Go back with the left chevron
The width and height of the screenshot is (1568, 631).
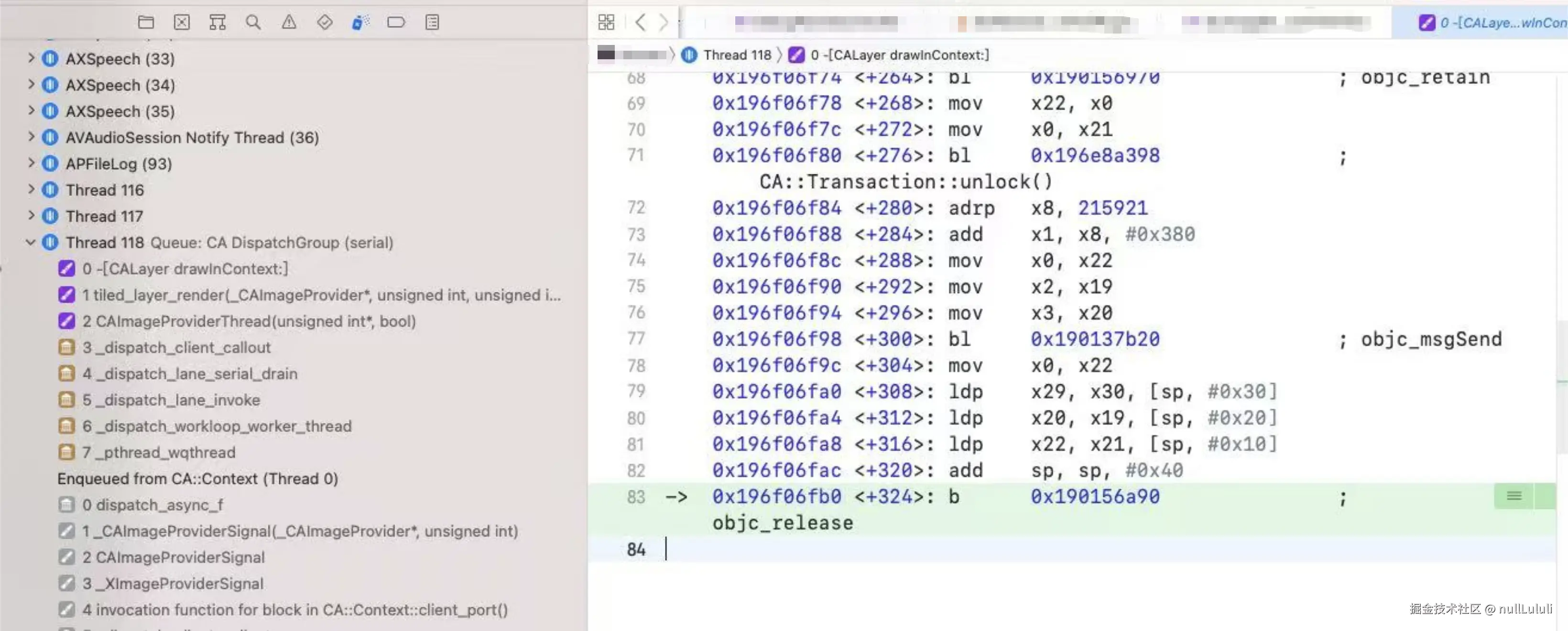[640, 22]
